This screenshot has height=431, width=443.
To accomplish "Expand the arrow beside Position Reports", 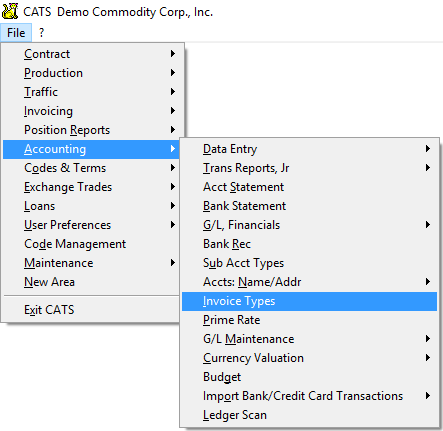I will click(x=173, y=129).
